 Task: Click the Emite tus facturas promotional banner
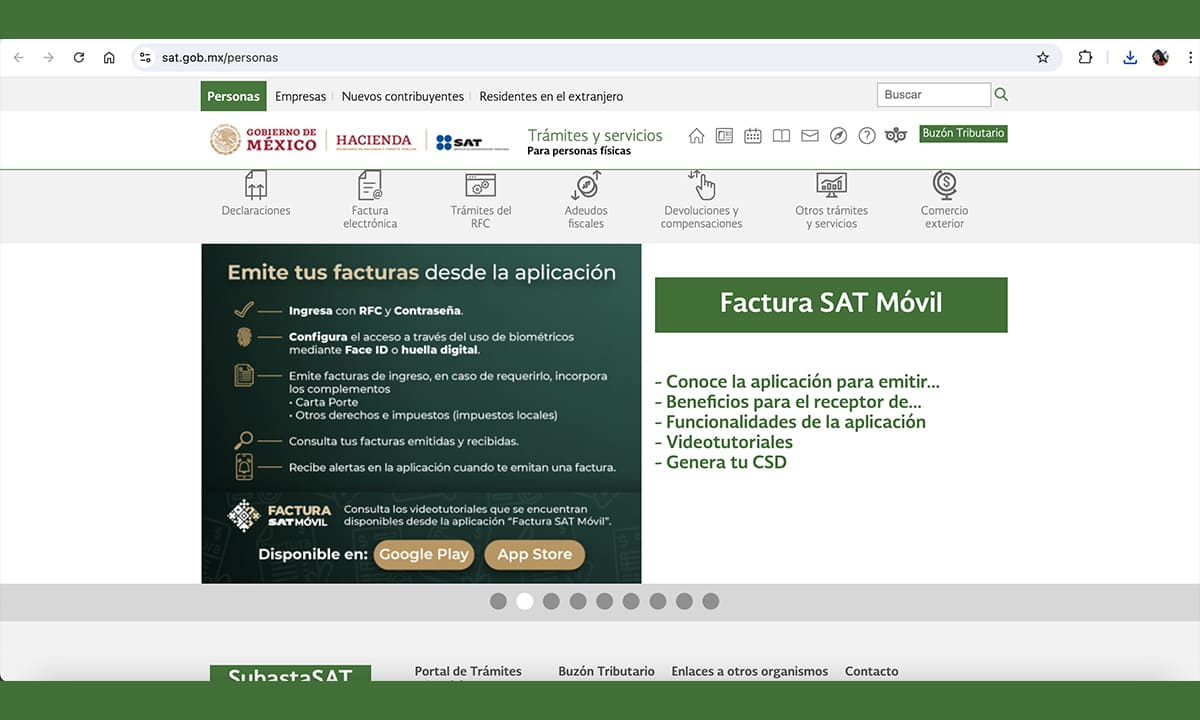tap(421, 414)
